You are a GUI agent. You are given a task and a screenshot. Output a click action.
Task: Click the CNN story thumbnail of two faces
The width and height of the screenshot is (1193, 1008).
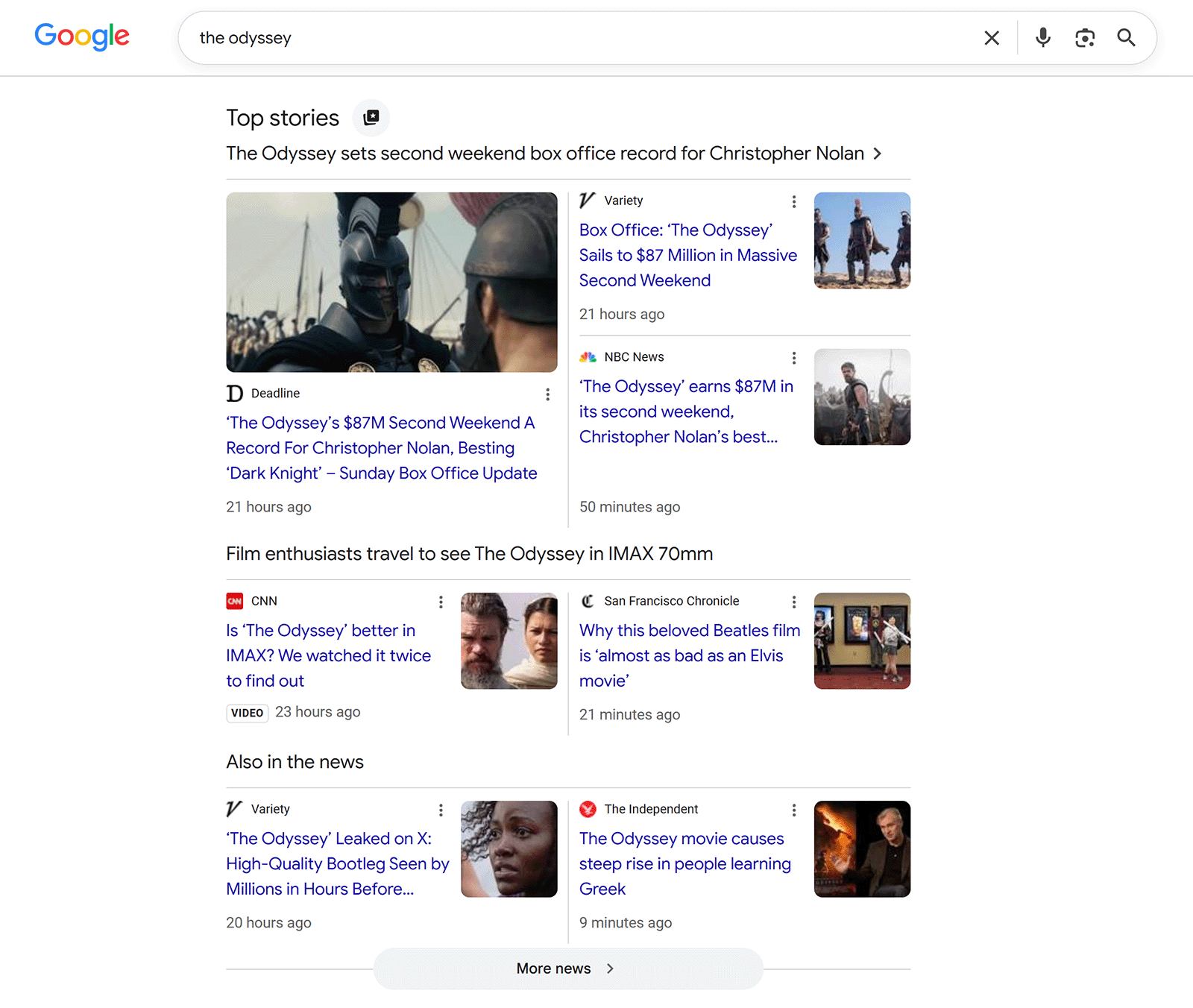tap(509, 640)
